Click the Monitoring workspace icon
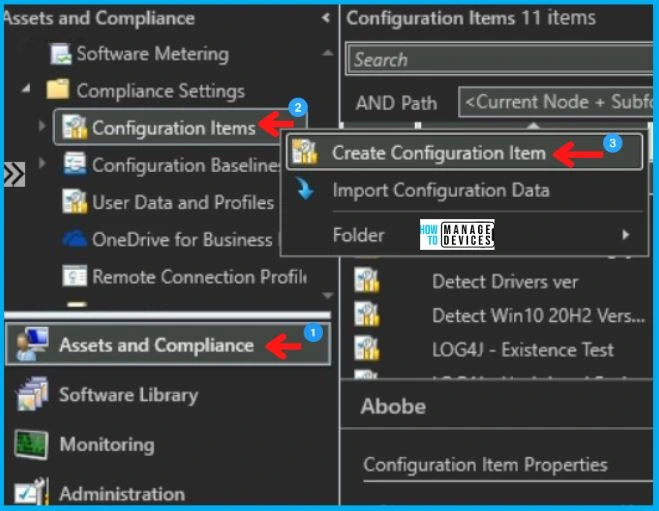Screen dimensions: 659x511 tap(31, 444)
